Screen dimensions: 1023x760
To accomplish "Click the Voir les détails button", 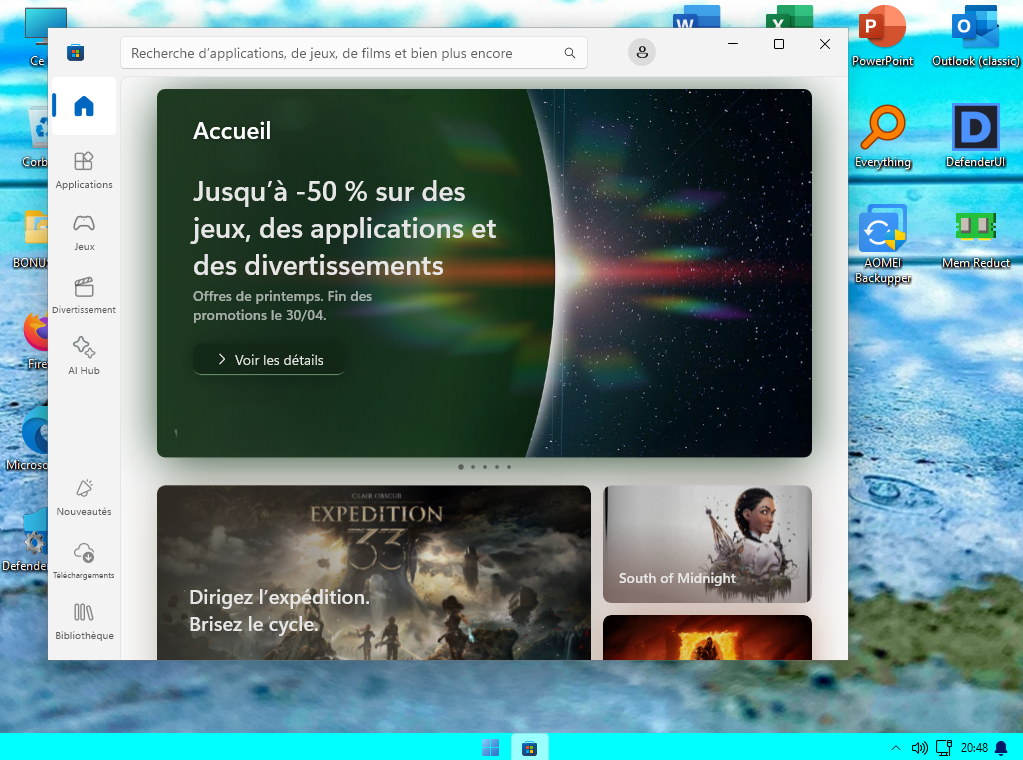I will pyautogui.click(x=269, y=359).
